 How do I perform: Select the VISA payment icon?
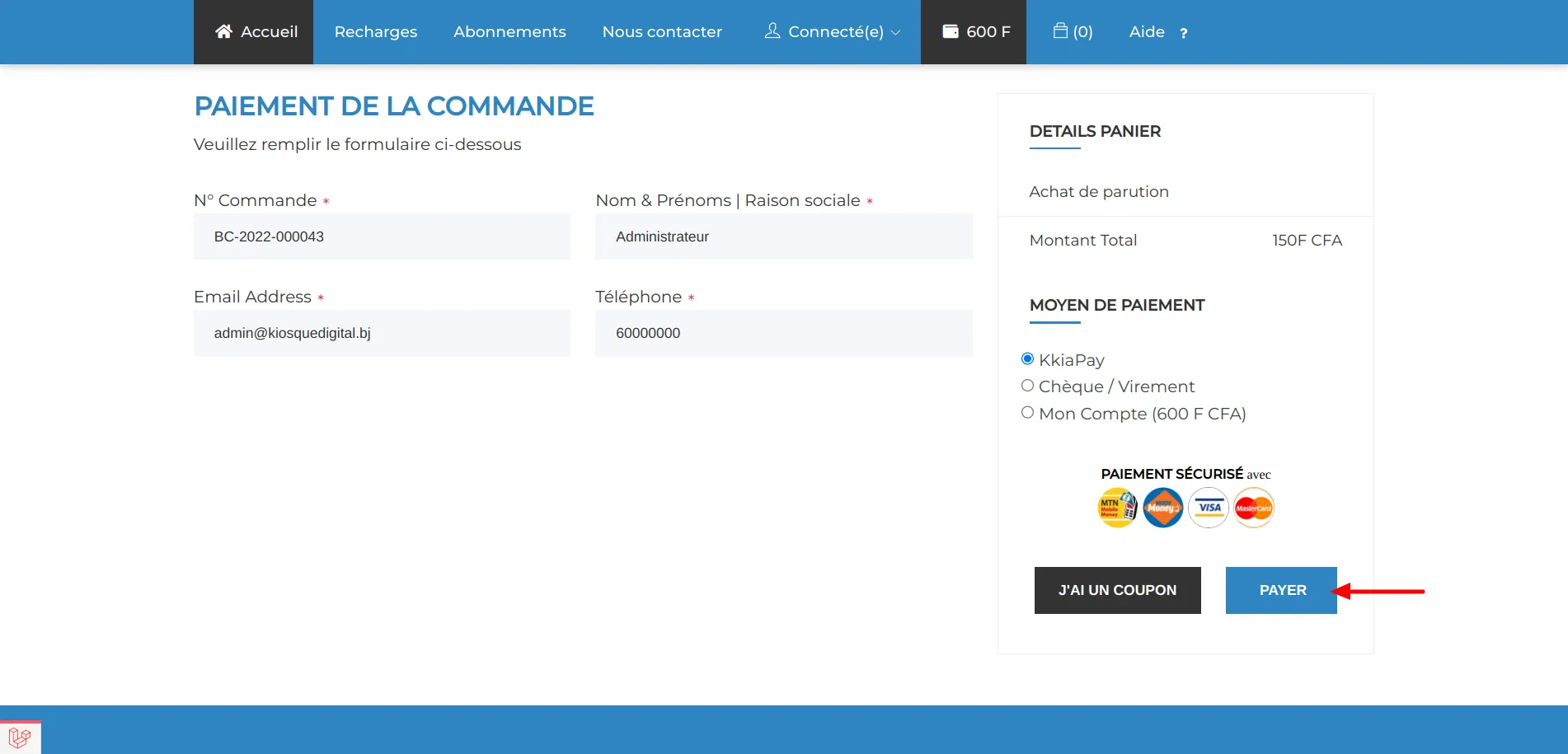tap(1208, 507)
